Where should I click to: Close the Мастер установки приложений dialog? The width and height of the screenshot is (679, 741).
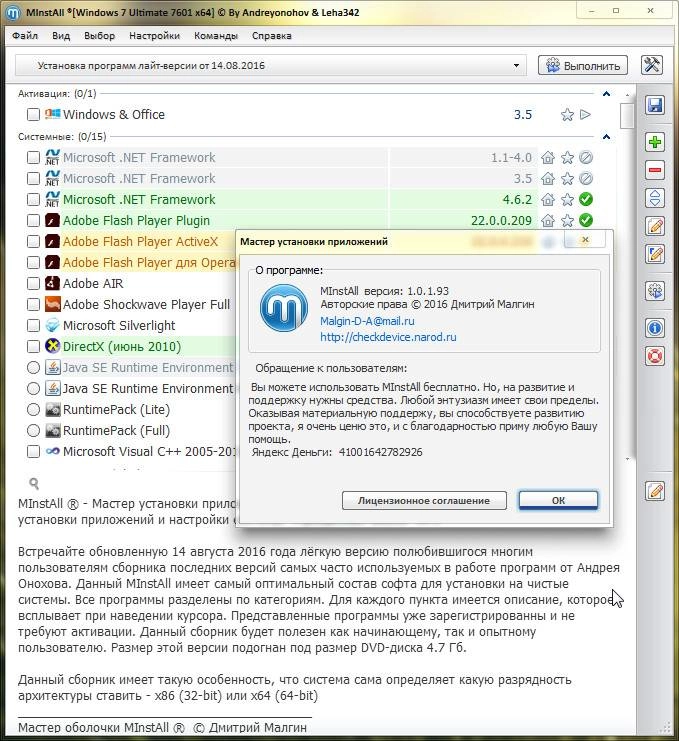pyautogui.click(x=585, y=240)
